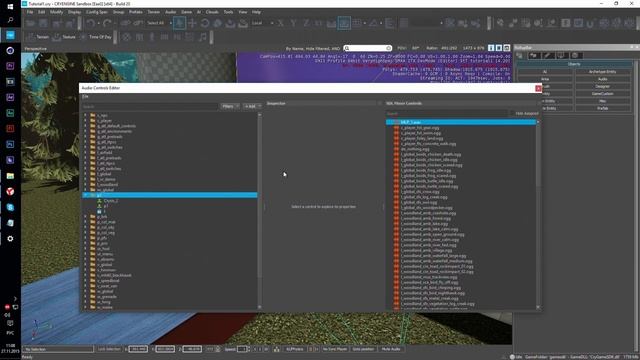Open the fifth Rollup Bar layers tab icon
The height and width of the screenshot is (360, 640).
(x=575, y=56)
